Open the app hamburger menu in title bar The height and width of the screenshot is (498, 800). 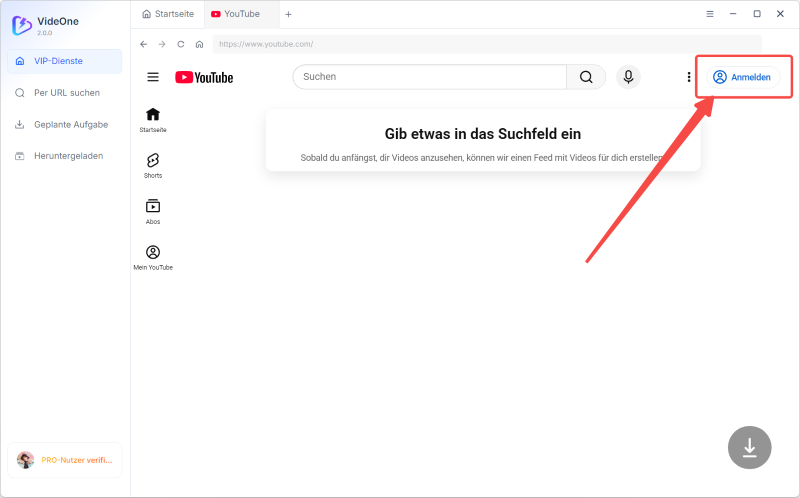tap(710, 14)
